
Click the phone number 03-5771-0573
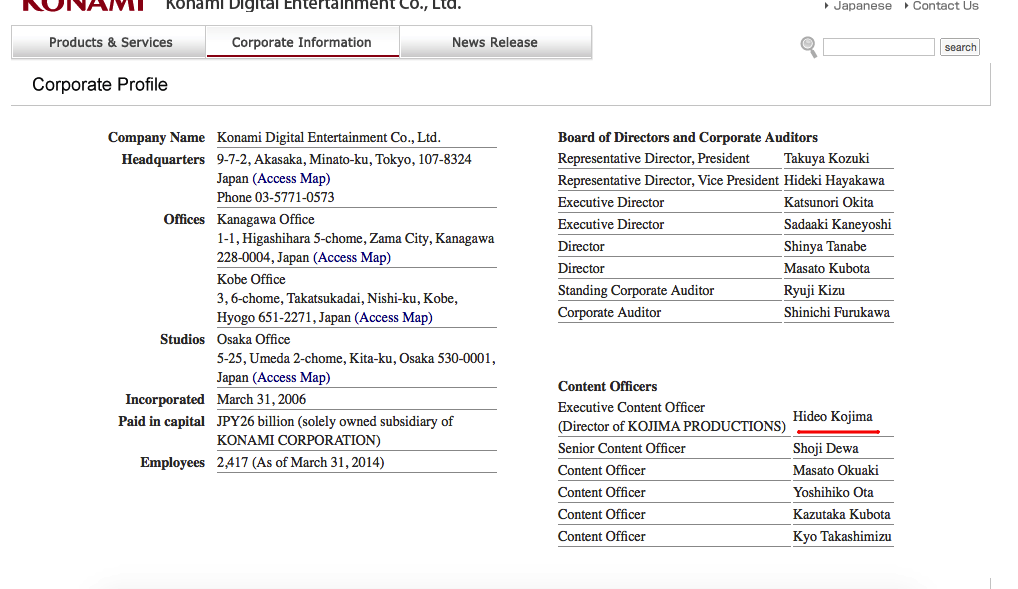click(x=294, y=197)
